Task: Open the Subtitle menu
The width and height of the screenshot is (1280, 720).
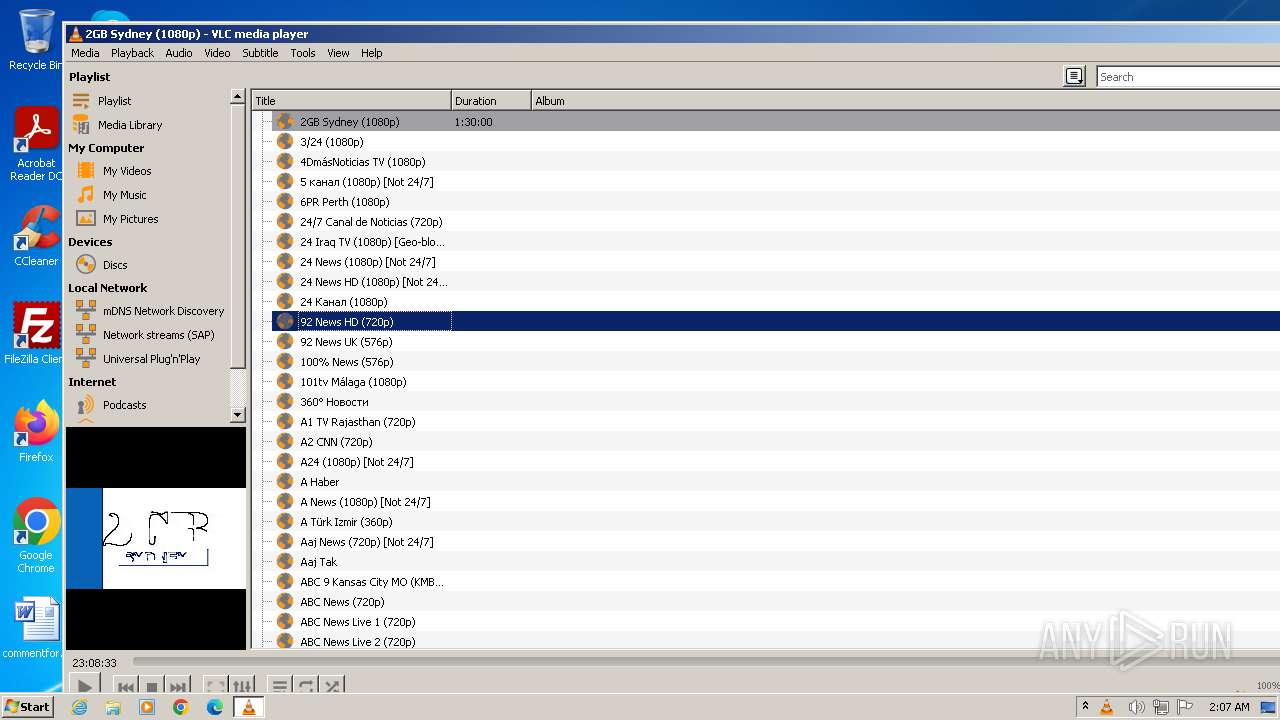Action: click(x=260, y=53)
